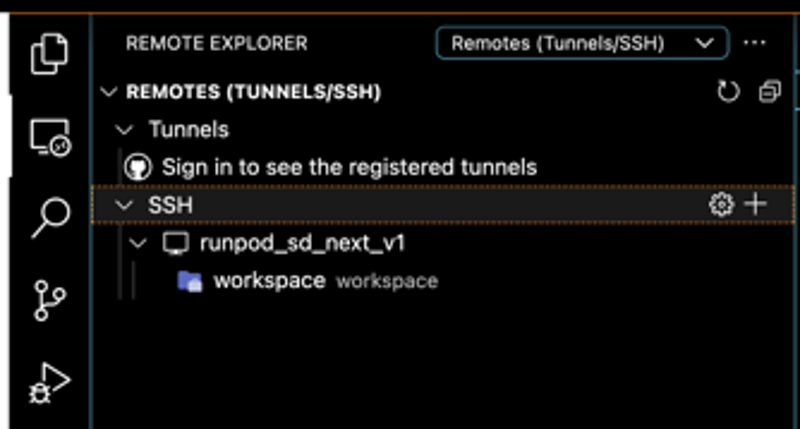This screenshot has width=800, height=429.
Task: Click the REMOTE EXPLORER panel title
Action: click(217, 43)
